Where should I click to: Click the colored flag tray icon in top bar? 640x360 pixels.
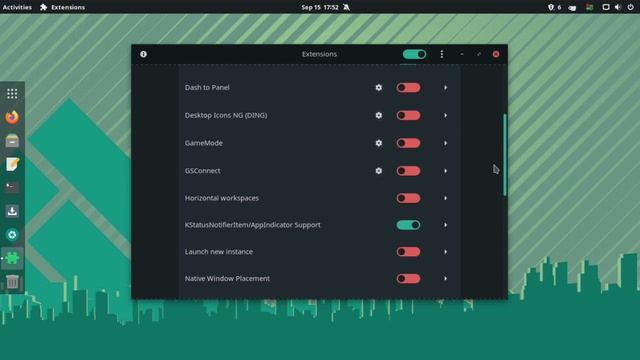click(x=589, y=7)
